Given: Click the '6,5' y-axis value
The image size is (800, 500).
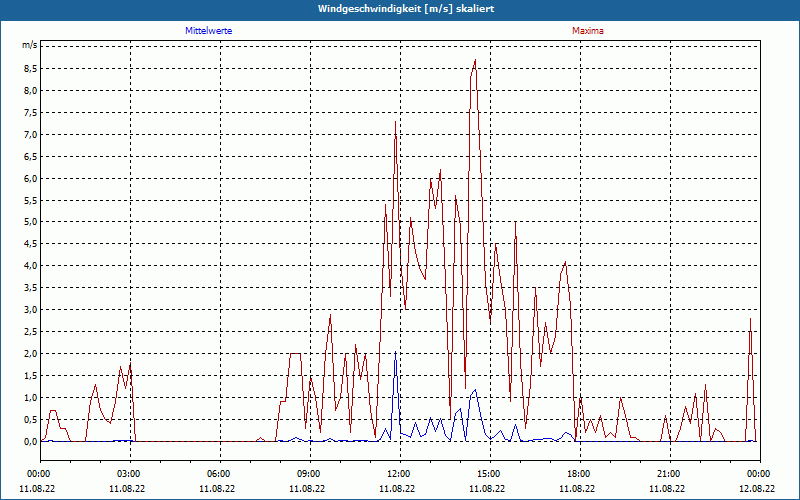Looking at the screenshot, I should point(30,157).
